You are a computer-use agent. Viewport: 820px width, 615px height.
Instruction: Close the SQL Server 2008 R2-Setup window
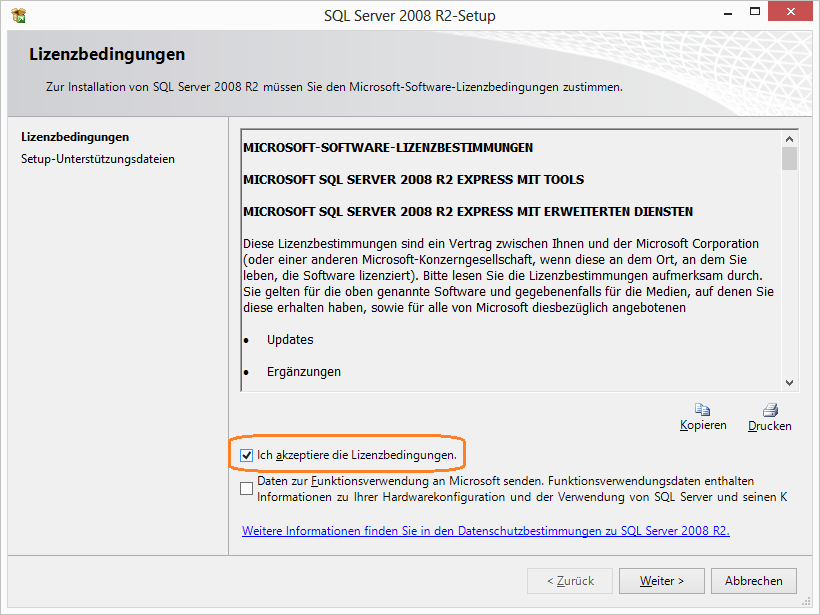click(x=791, y=12)
